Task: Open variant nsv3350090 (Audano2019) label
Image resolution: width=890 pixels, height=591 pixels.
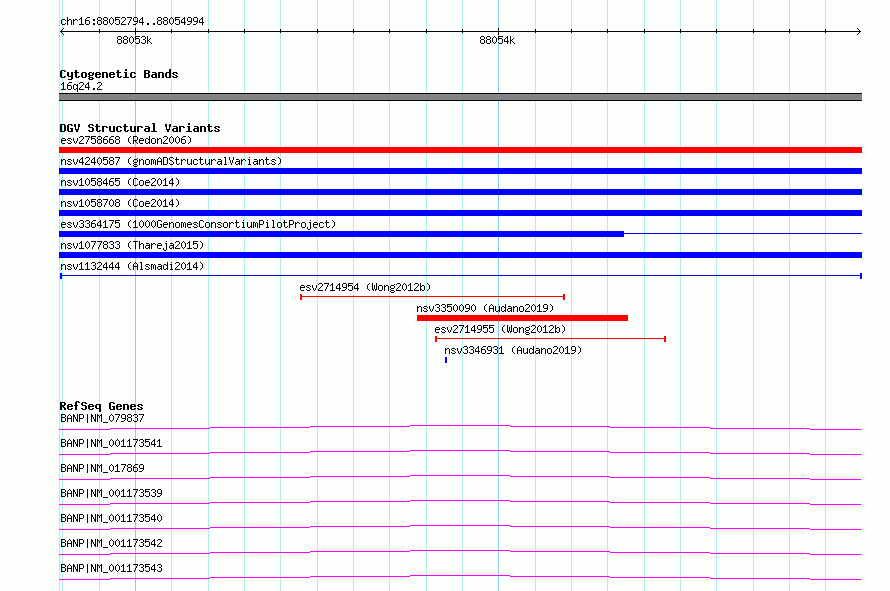Action: pos(485,308)
